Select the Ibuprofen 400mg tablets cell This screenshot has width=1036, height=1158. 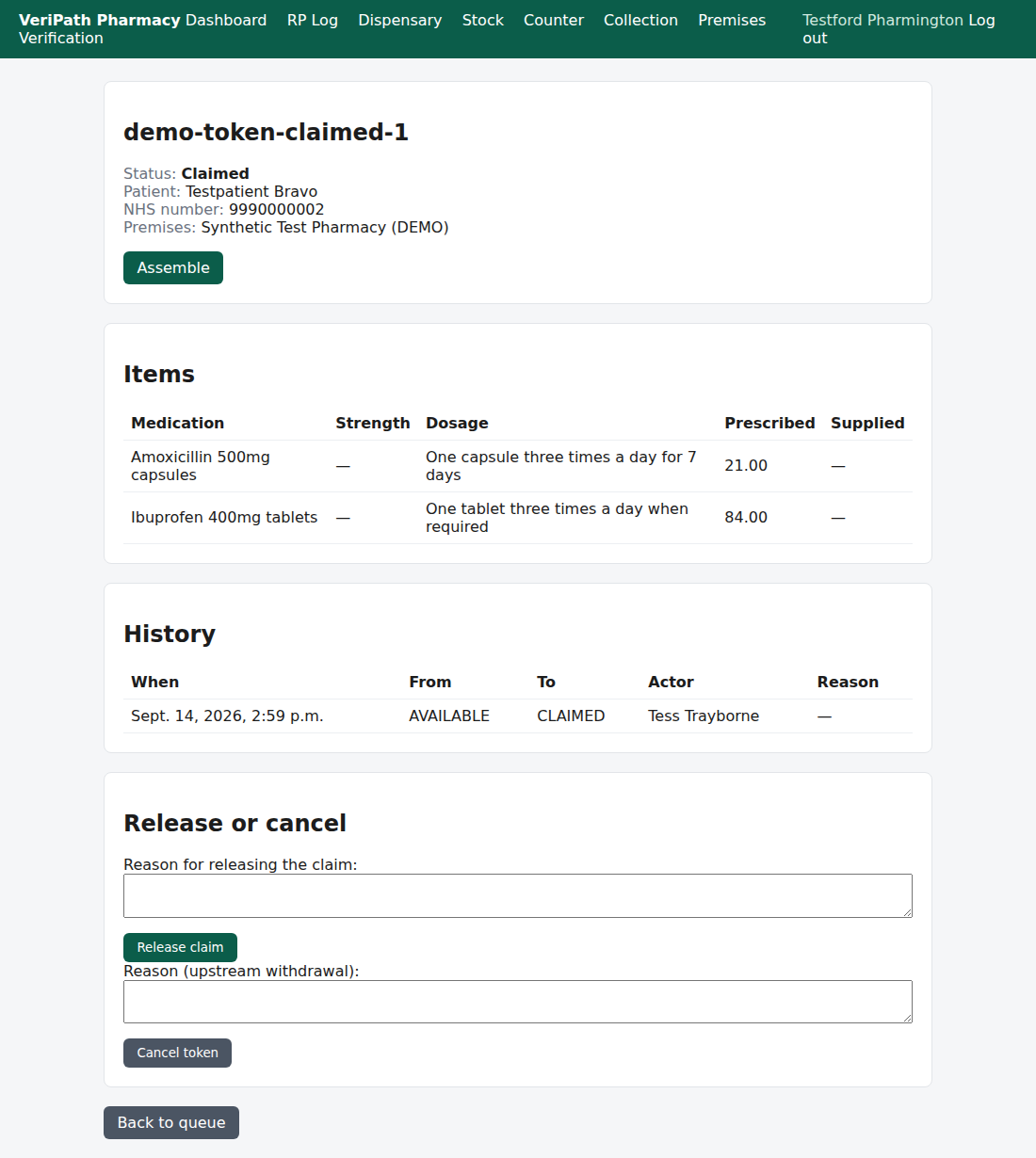click(224, 518)
